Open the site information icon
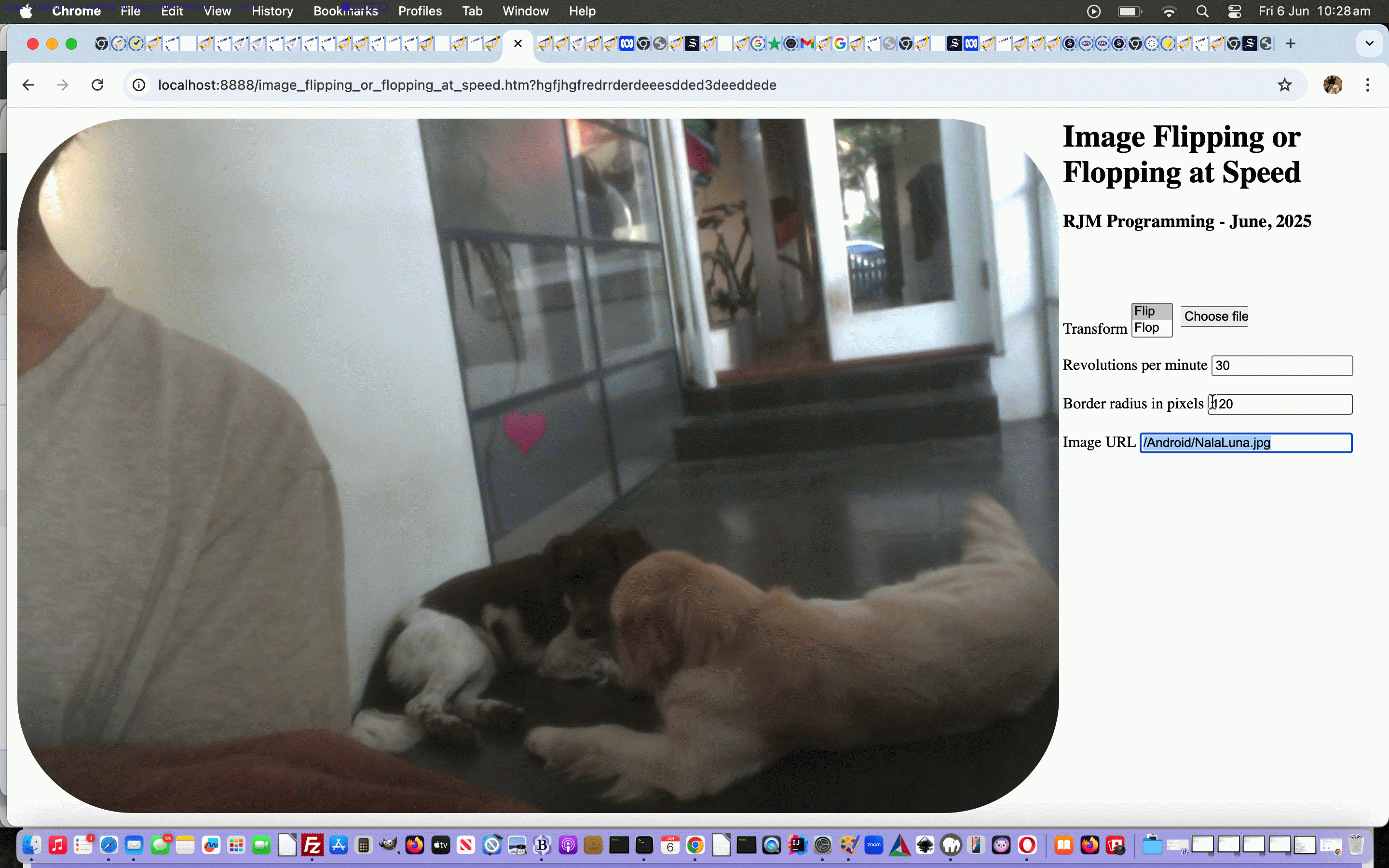 (139, 84)
